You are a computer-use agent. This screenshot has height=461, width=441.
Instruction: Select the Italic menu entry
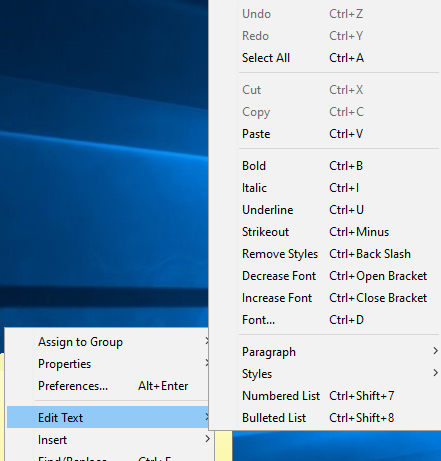coord(324,188)
